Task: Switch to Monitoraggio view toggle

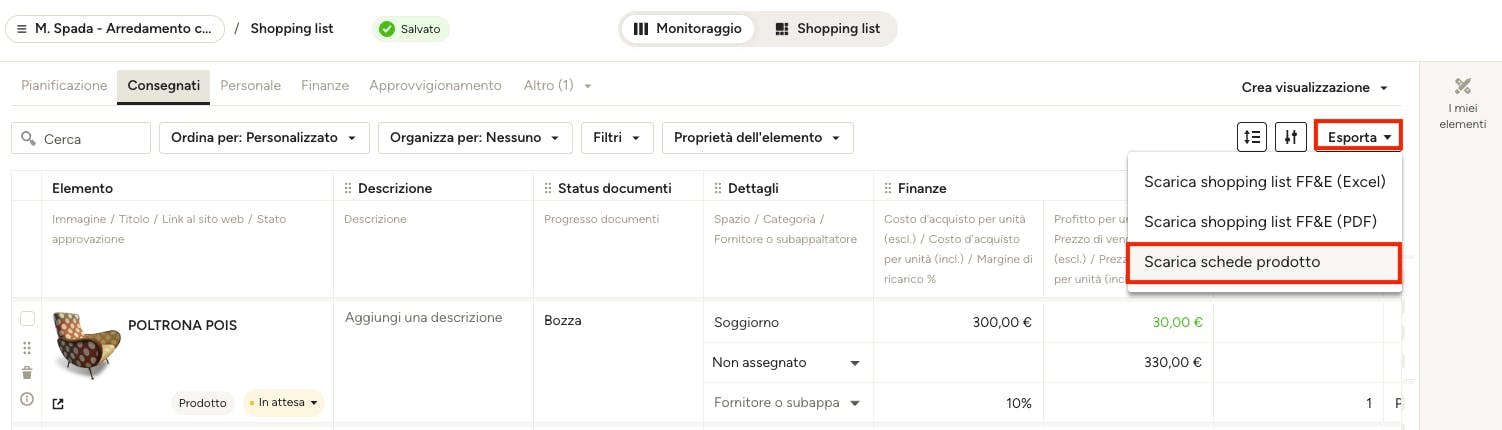Action: click(688, 29)
